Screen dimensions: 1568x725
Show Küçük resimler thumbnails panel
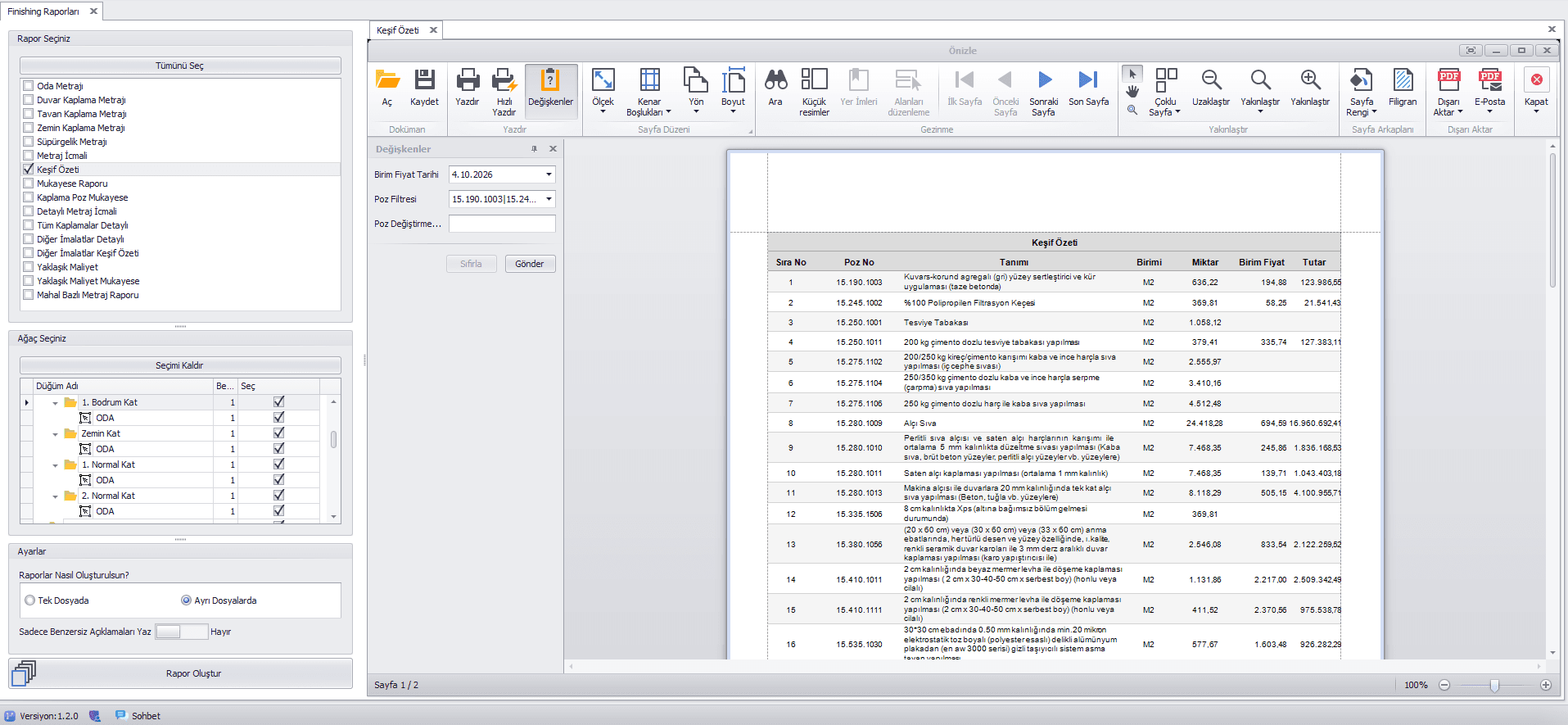pyautogui.click(x=814, y=80)
